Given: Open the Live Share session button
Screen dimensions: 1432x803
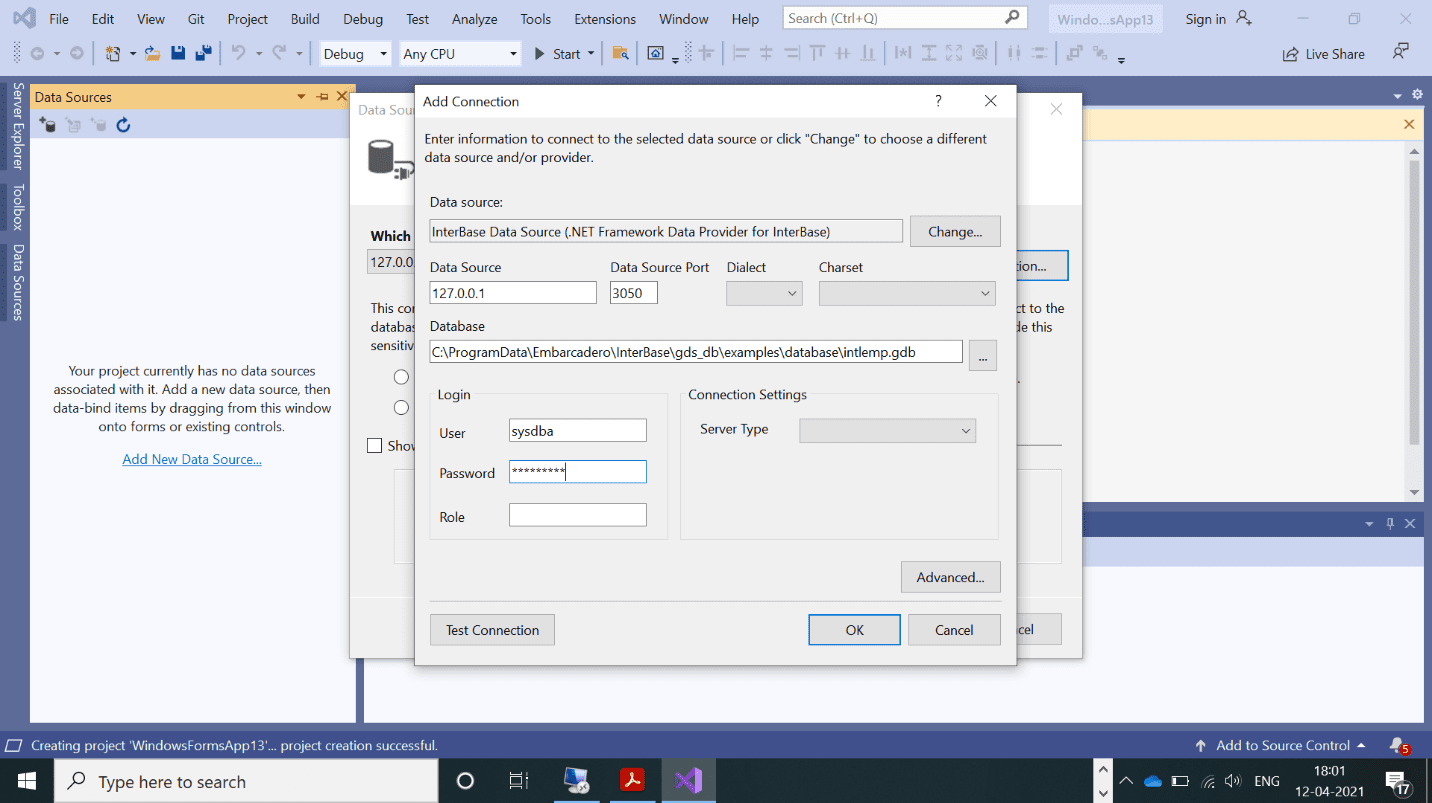Looking at the screenshot, I should [x=1323, y=54].
